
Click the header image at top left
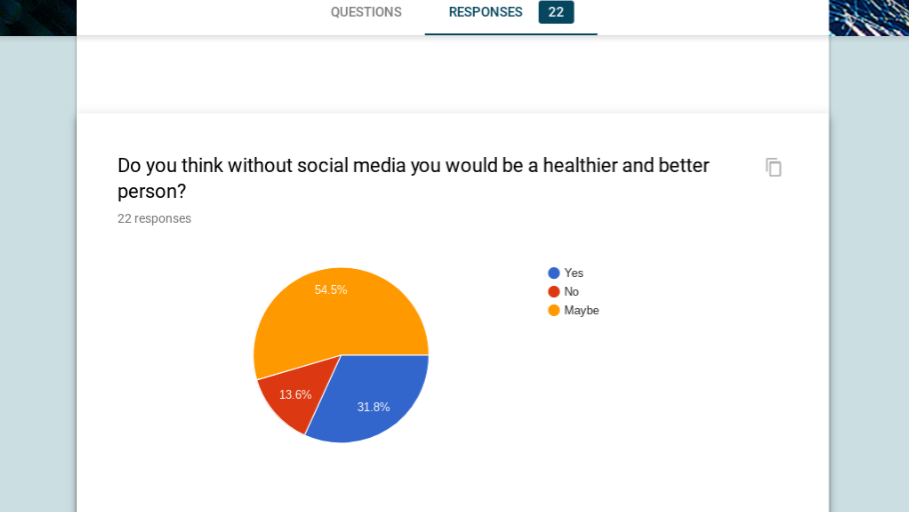coord(38,17)
